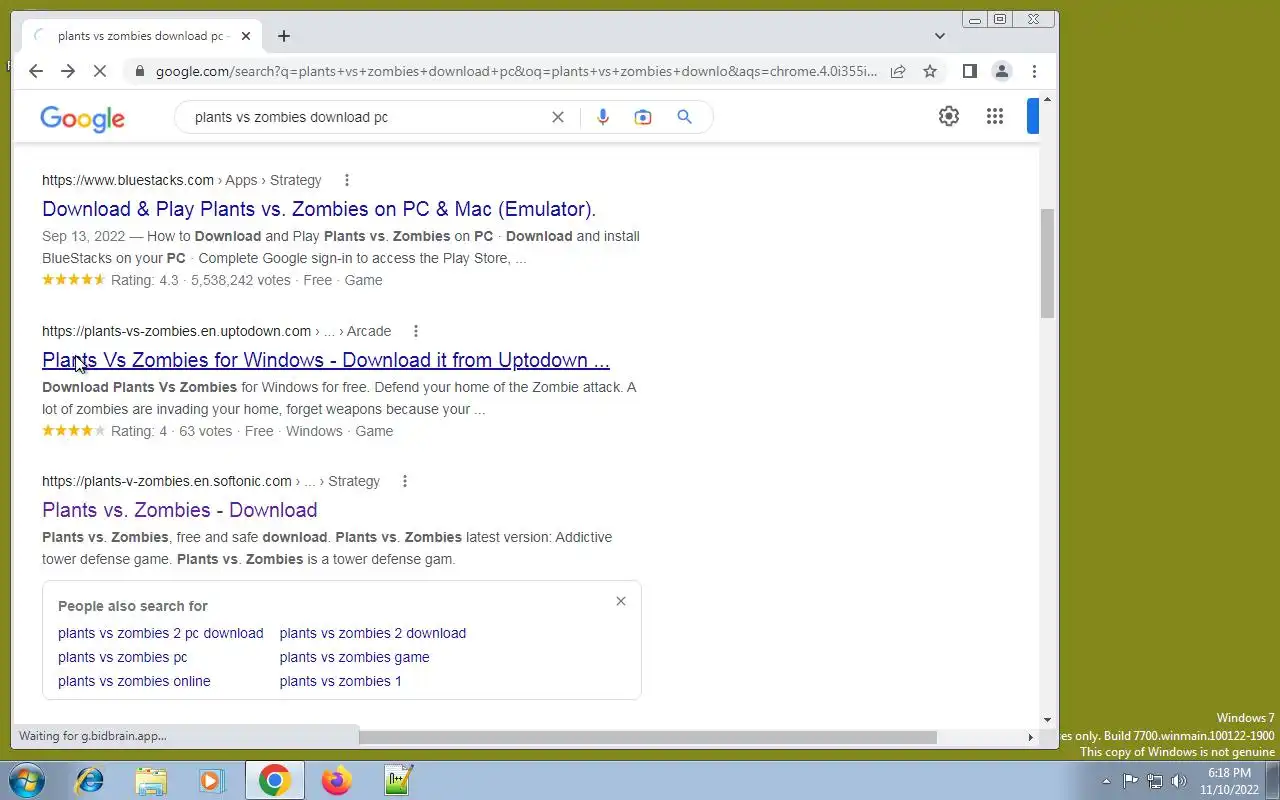Screen dimensions: 1280x800
Task: Open the tab search dropdown
Action: point(940,36)
